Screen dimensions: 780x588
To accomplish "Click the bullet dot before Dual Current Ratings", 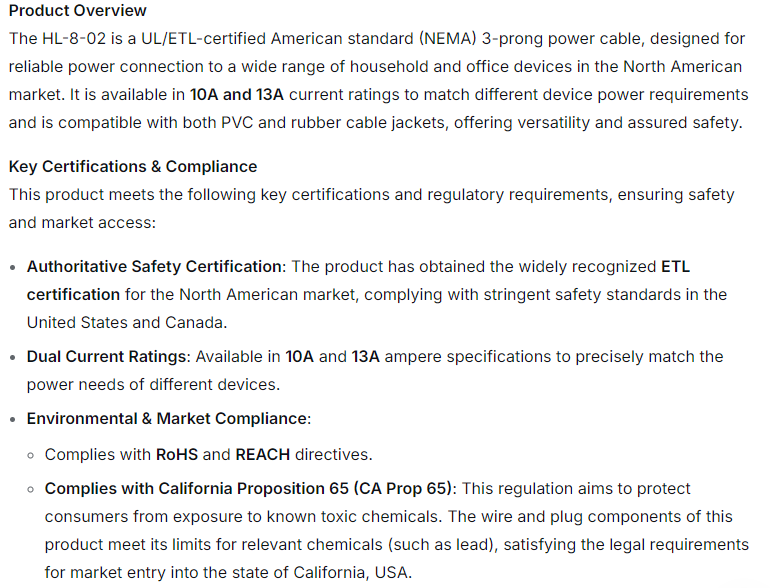I will click(x=12, y=358).
